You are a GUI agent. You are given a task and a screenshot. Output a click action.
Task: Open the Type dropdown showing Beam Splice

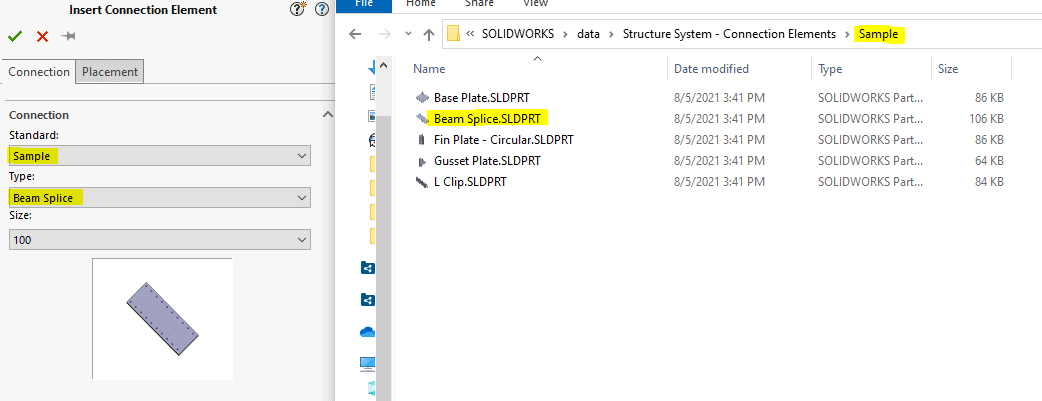159,198
